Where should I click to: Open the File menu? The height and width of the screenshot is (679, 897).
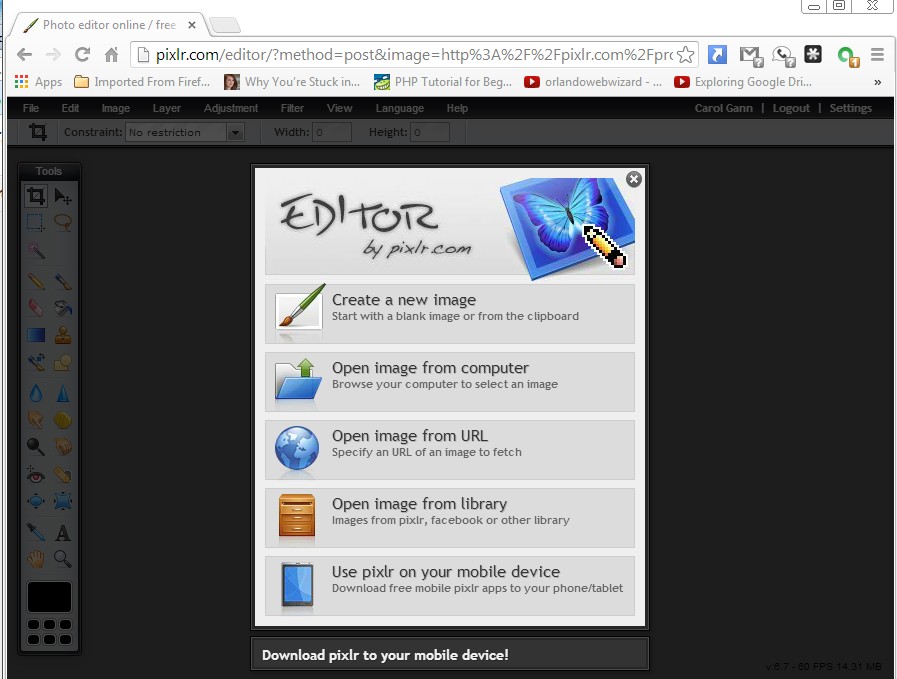point(31,108)
